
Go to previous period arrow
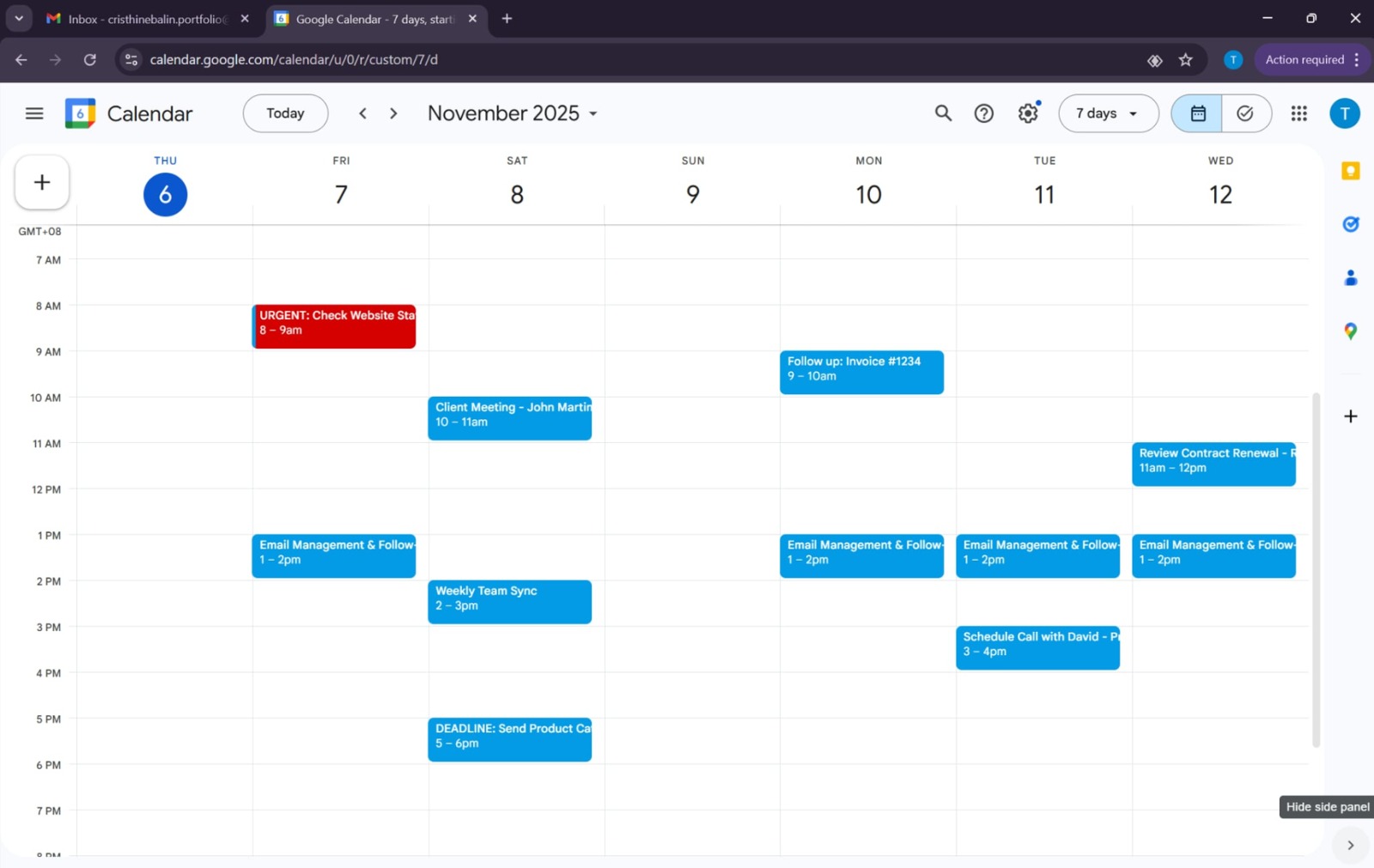point(362,113)
